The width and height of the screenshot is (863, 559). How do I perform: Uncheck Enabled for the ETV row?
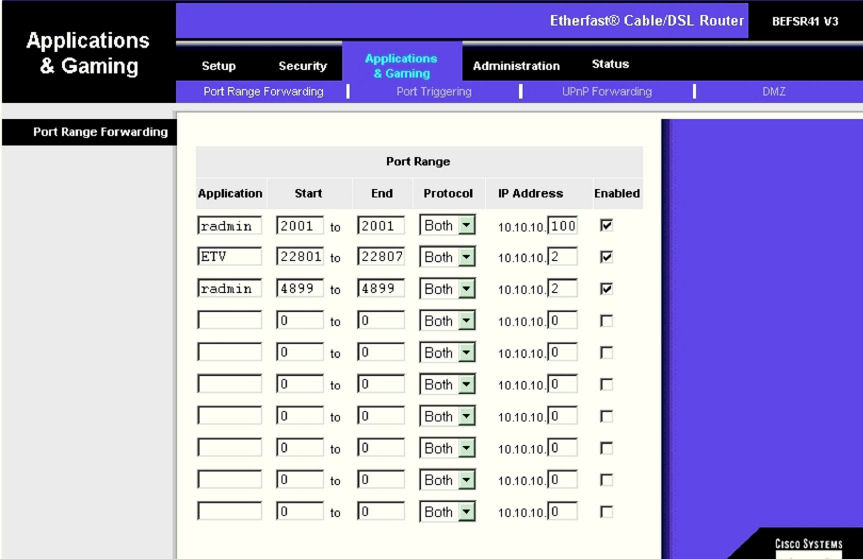pos(606,257)
